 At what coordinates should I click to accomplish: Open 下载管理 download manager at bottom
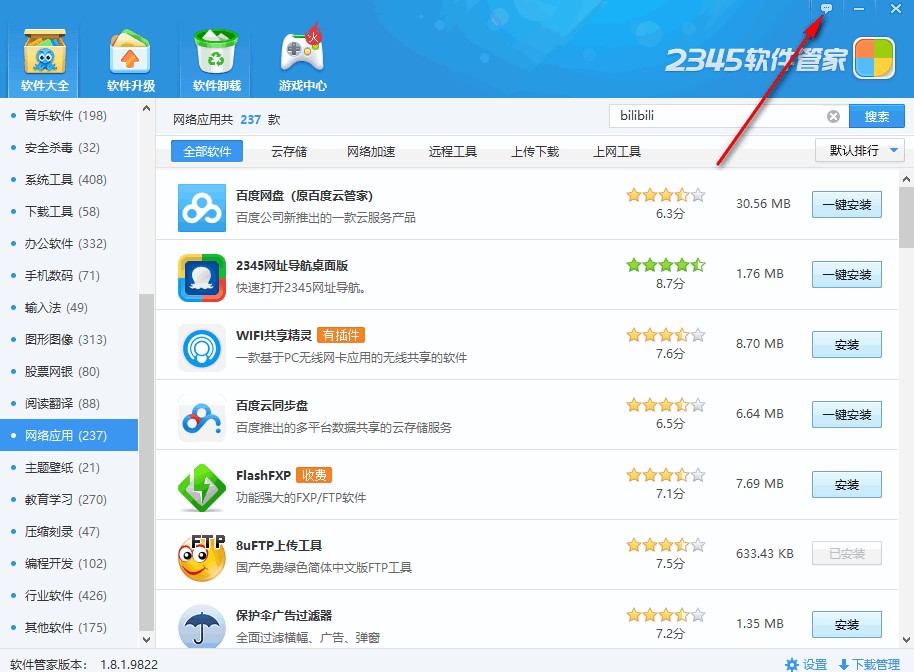(869, 664)
